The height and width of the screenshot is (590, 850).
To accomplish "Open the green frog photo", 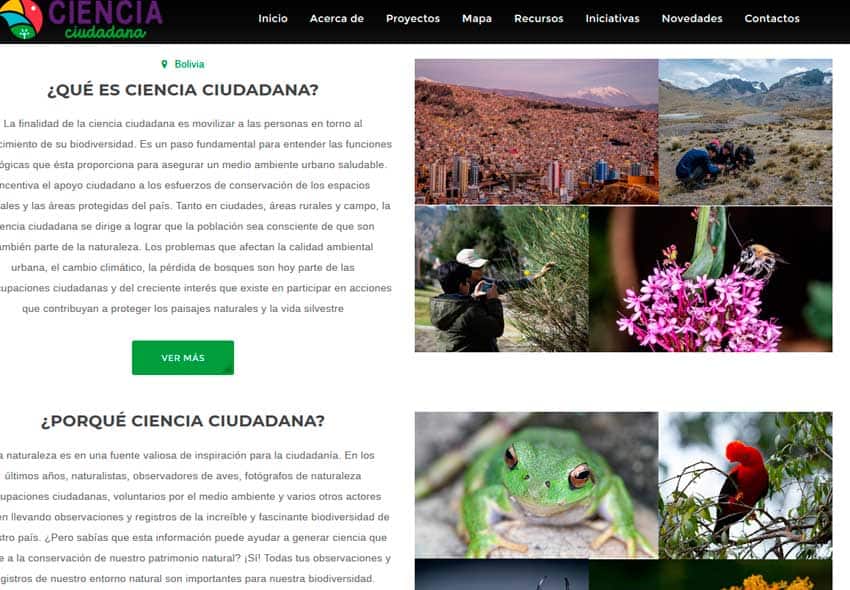I will (537, 485).
